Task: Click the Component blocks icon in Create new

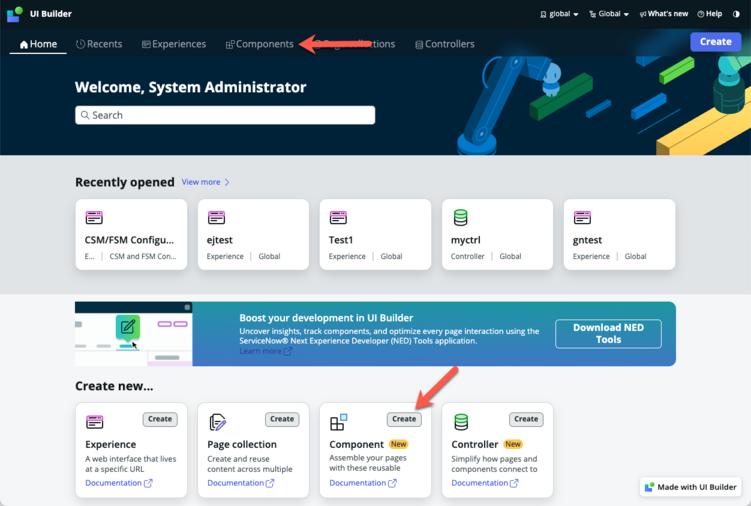Action: 338,422
